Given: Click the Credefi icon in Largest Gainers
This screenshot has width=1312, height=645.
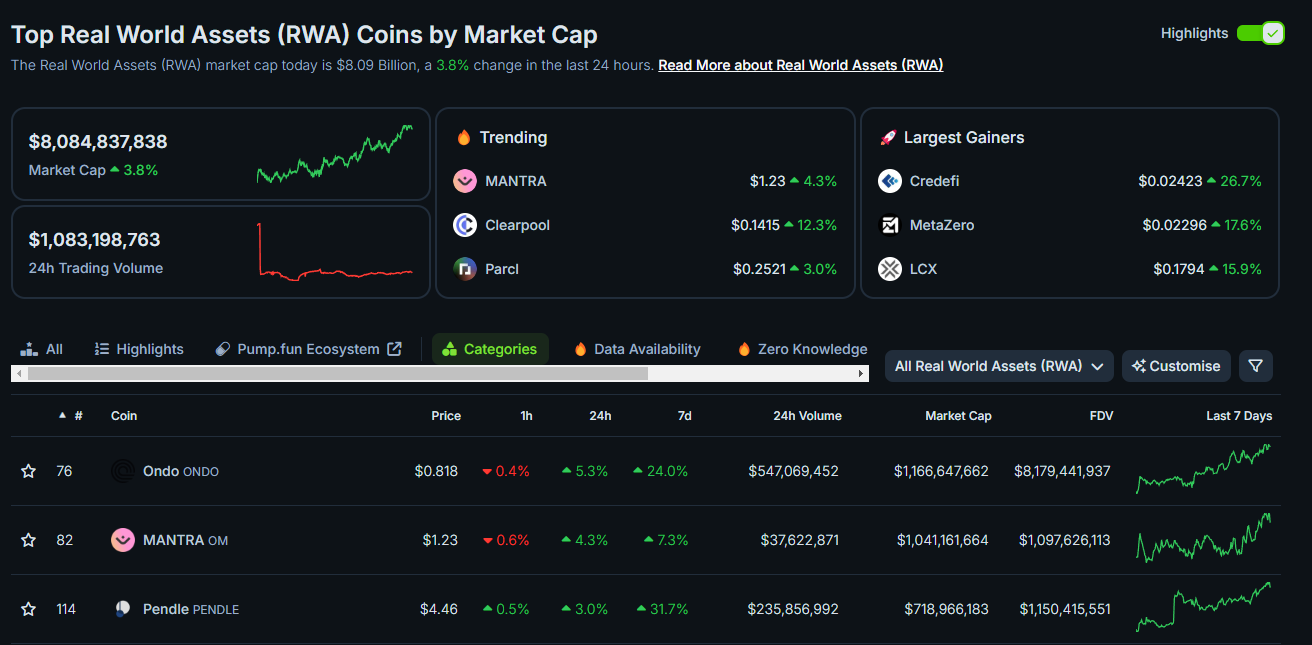Looking at the screenshot, I should tap(890, 181).
